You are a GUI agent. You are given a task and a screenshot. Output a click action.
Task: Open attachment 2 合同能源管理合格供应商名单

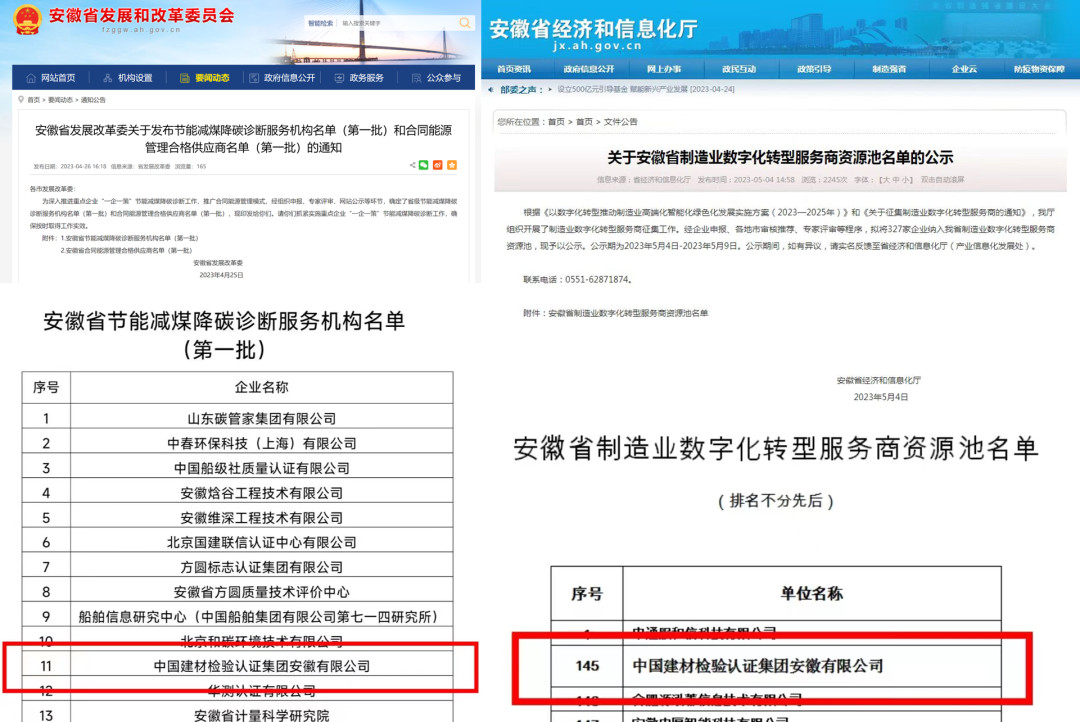(126, 250)
